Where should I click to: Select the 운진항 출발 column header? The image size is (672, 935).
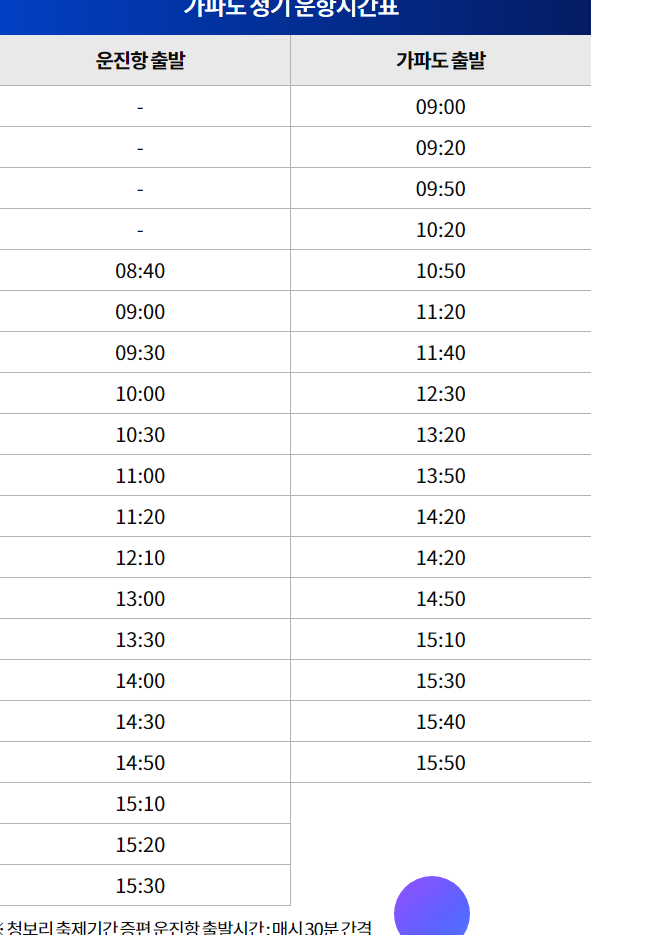point(141,60)
